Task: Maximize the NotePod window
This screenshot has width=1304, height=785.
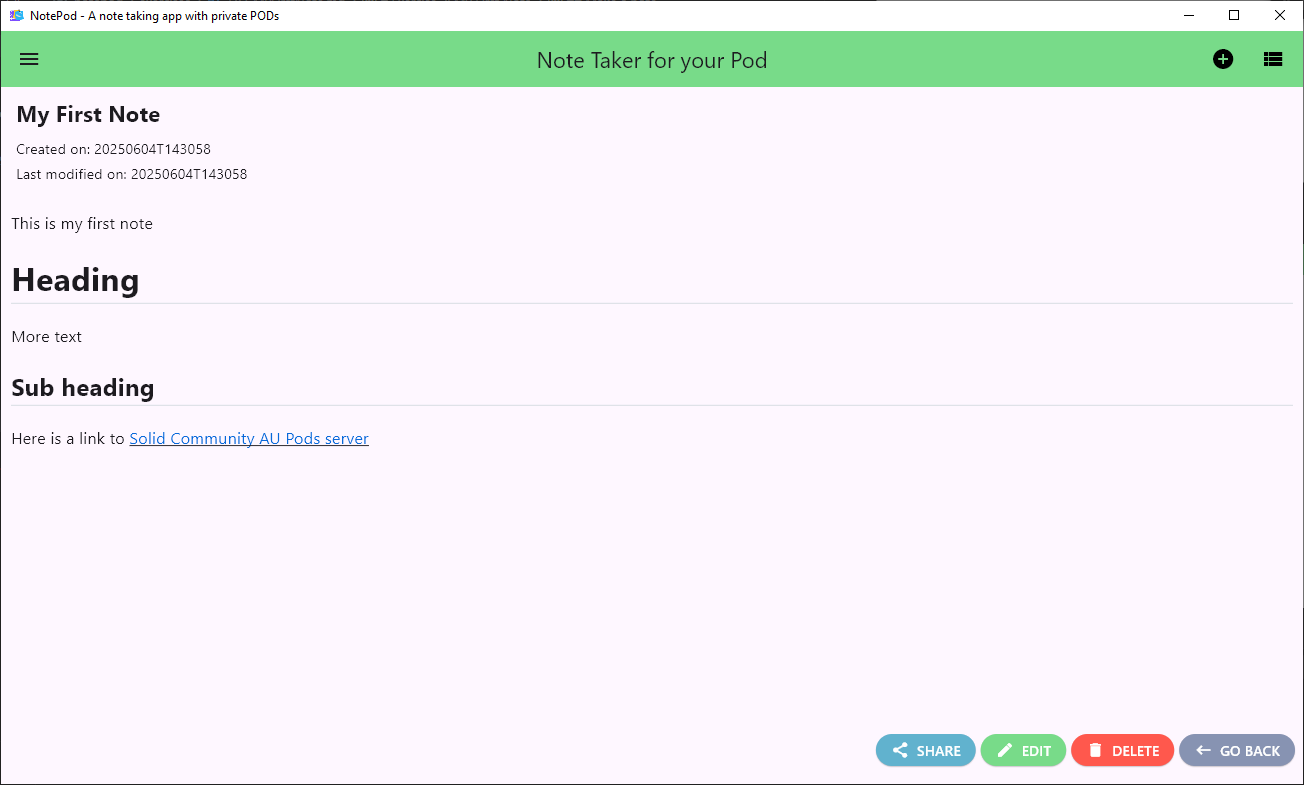Action: click(1234, 15)
